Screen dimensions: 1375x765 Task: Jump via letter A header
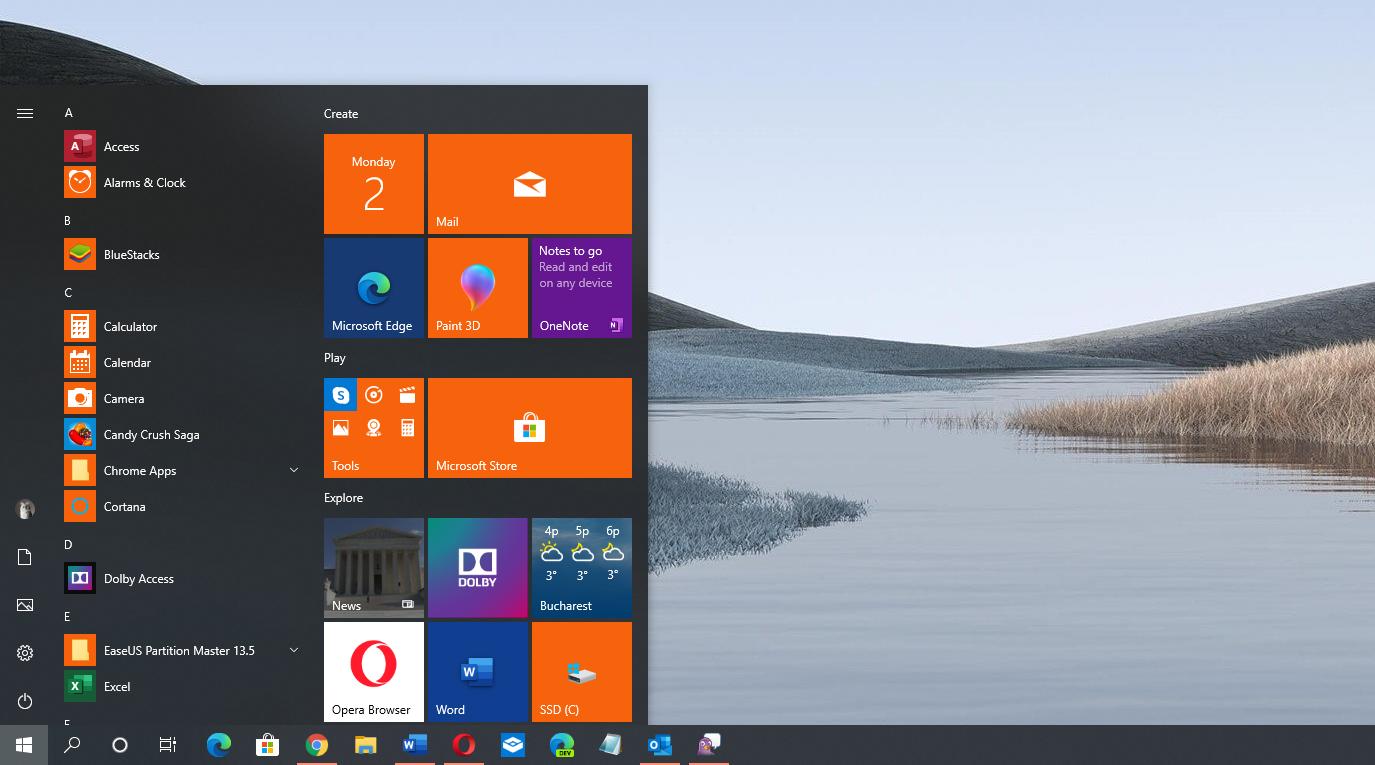pos(69,113)
